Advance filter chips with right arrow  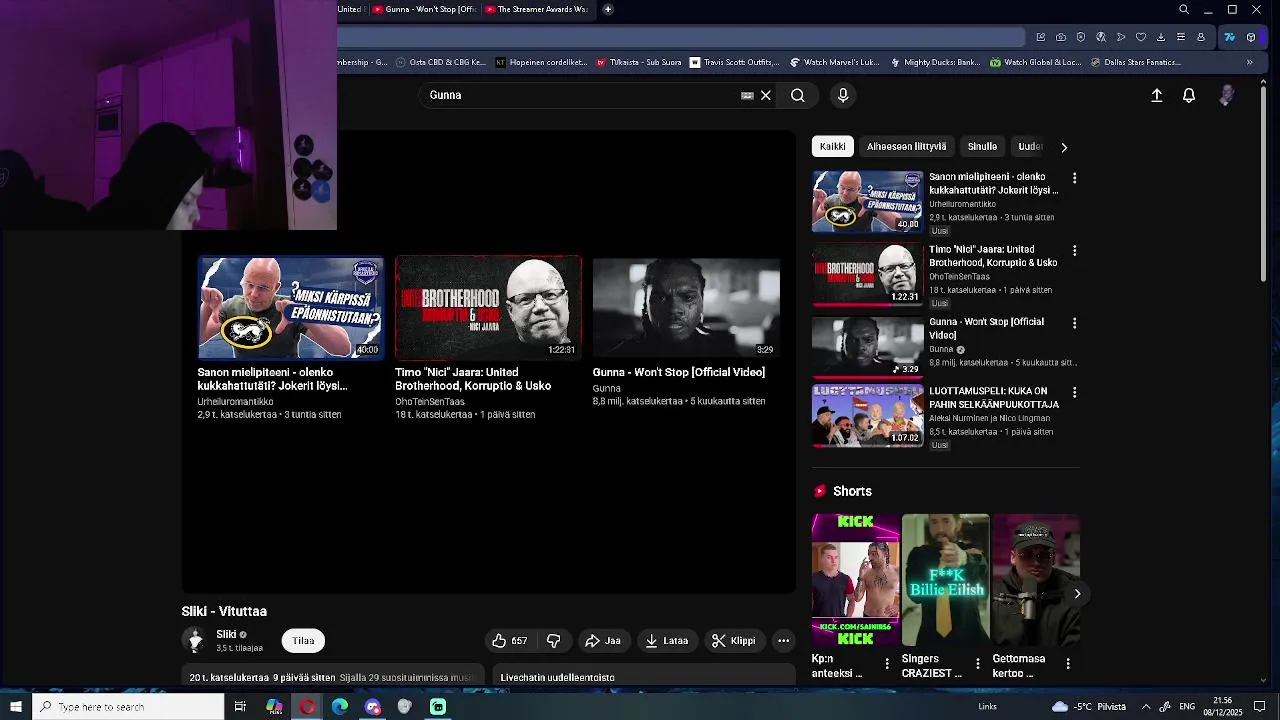tap(1064, 147)
